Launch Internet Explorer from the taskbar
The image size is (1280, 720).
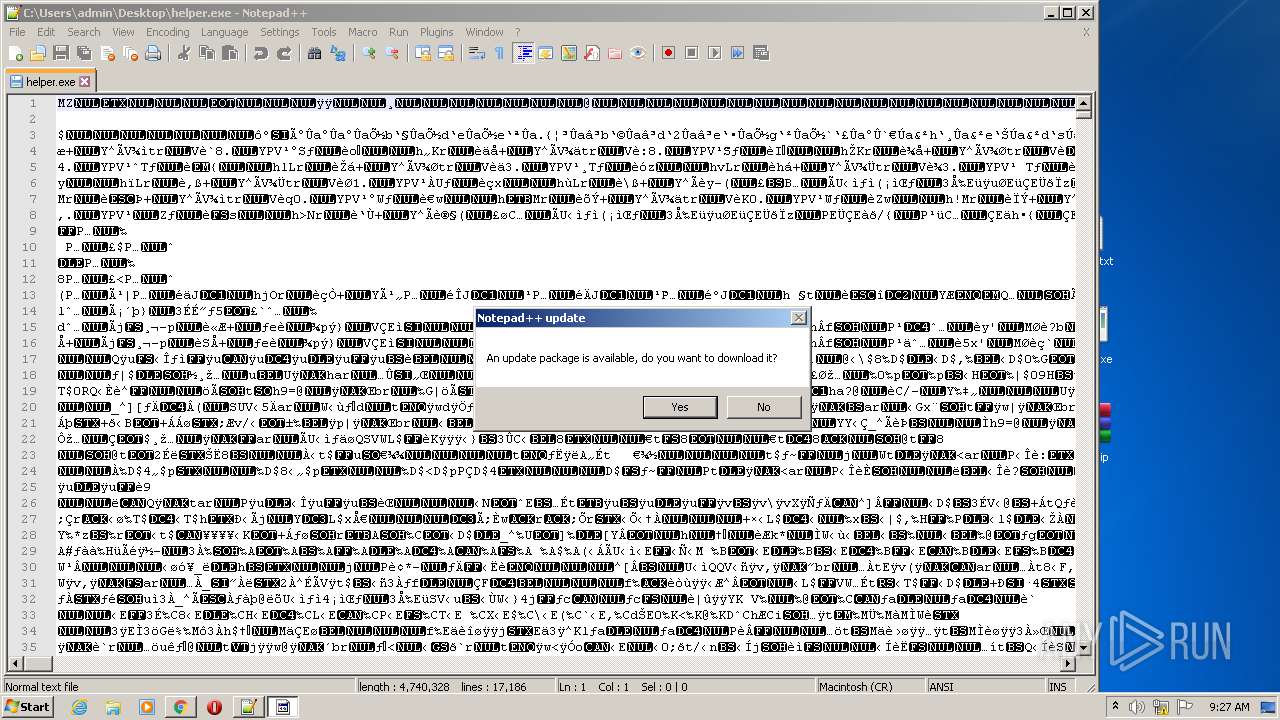[80, 707]
